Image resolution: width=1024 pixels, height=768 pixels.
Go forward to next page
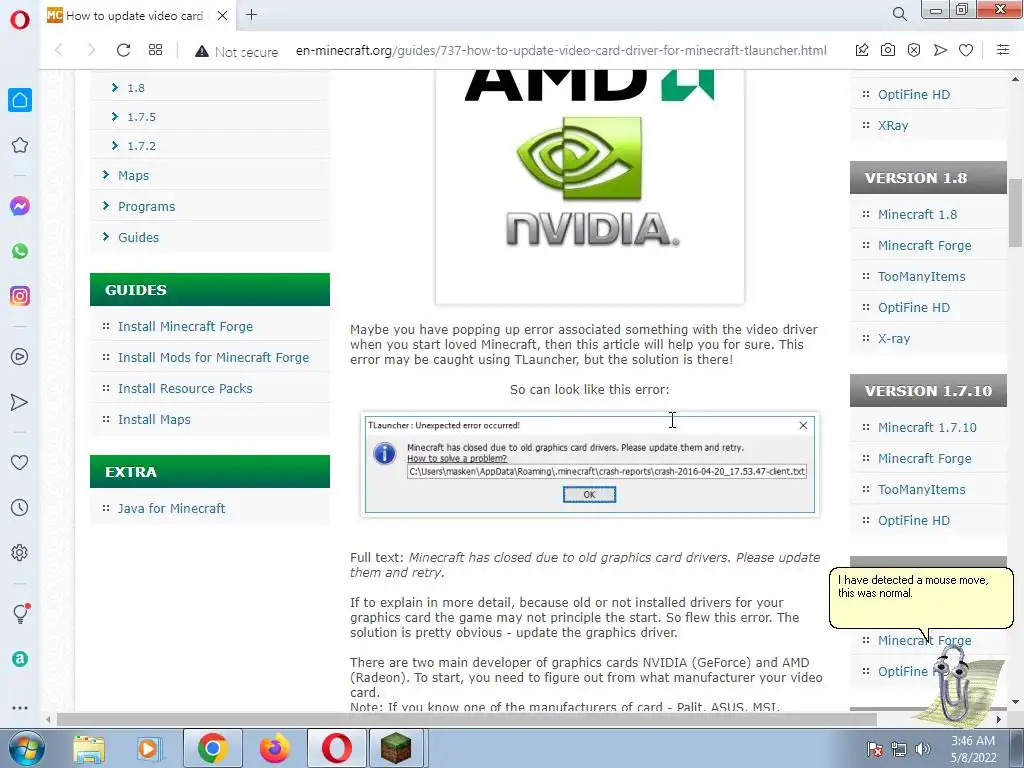[x=91, y=50]
